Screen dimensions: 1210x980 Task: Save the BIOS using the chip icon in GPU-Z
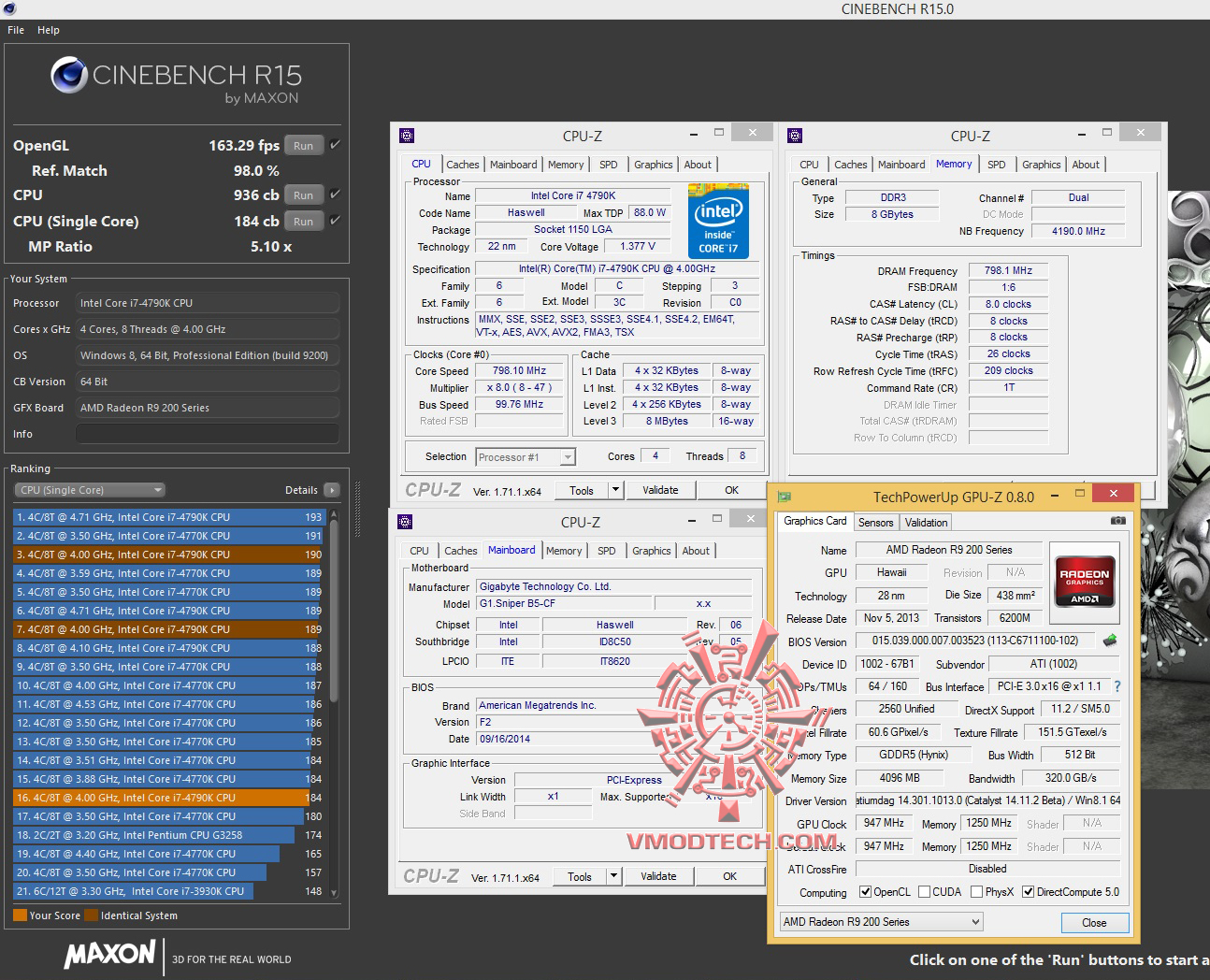click(1110, 641)
